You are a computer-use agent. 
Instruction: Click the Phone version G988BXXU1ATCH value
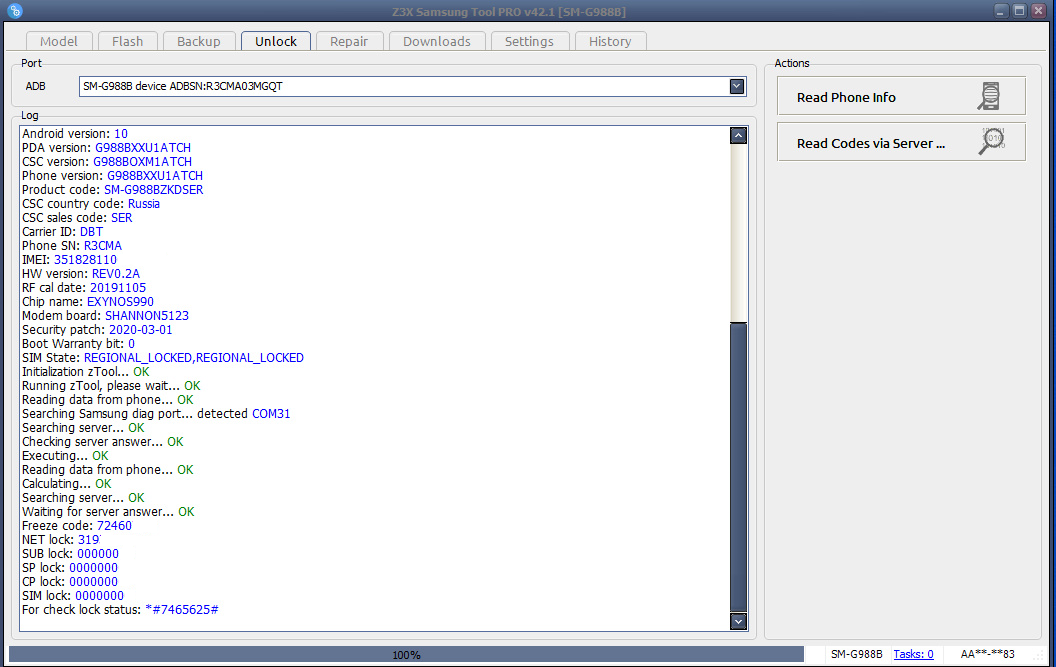pyautogui.click(x=155, y=176)
